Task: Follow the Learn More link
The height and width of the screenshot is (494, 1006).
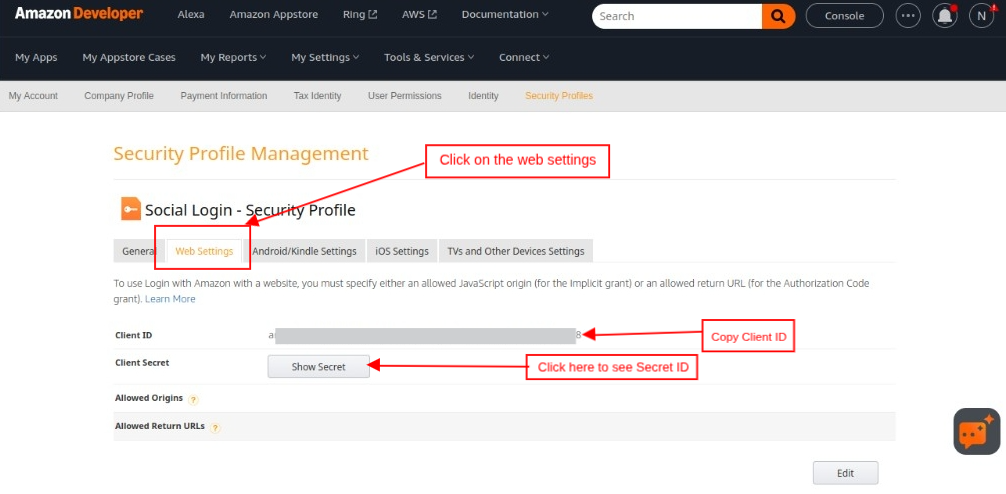Action: click(170, 299)
